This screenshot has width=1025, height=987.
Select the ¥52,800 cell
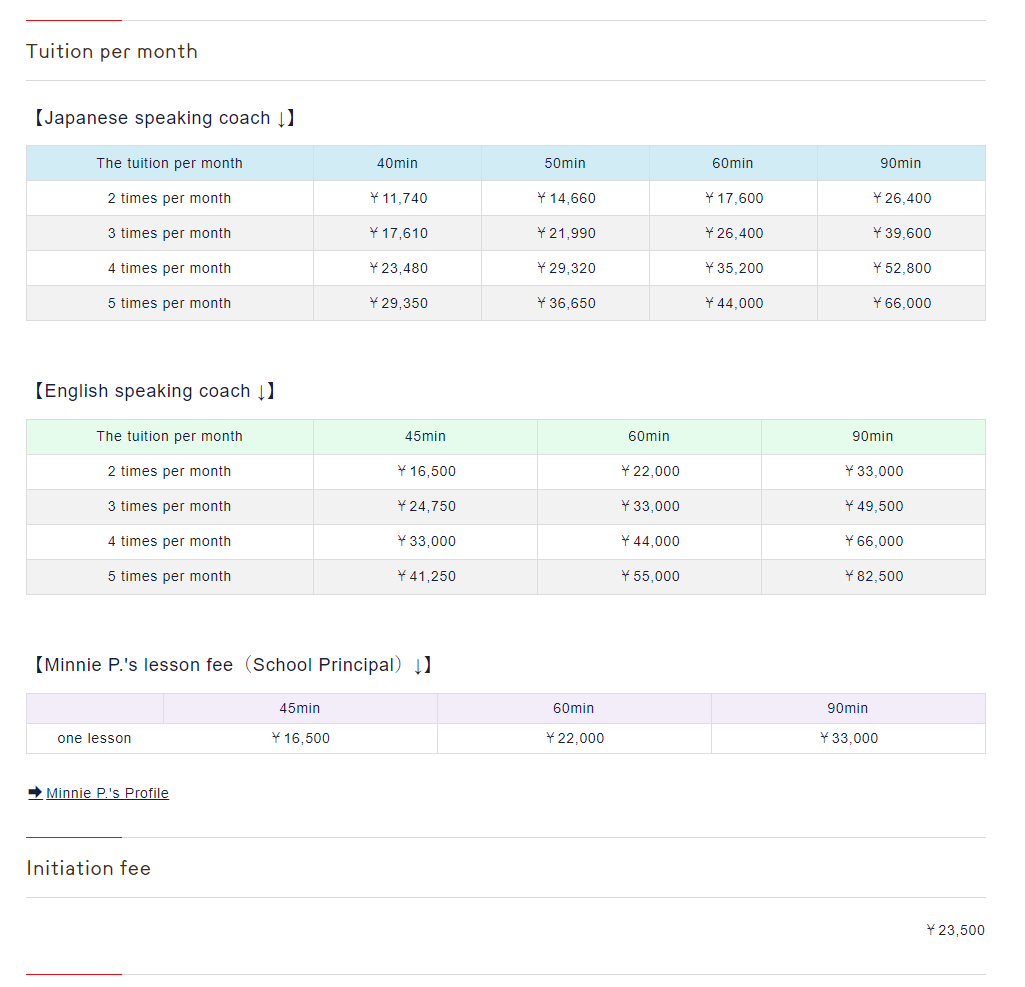click(x=901, y=269)
